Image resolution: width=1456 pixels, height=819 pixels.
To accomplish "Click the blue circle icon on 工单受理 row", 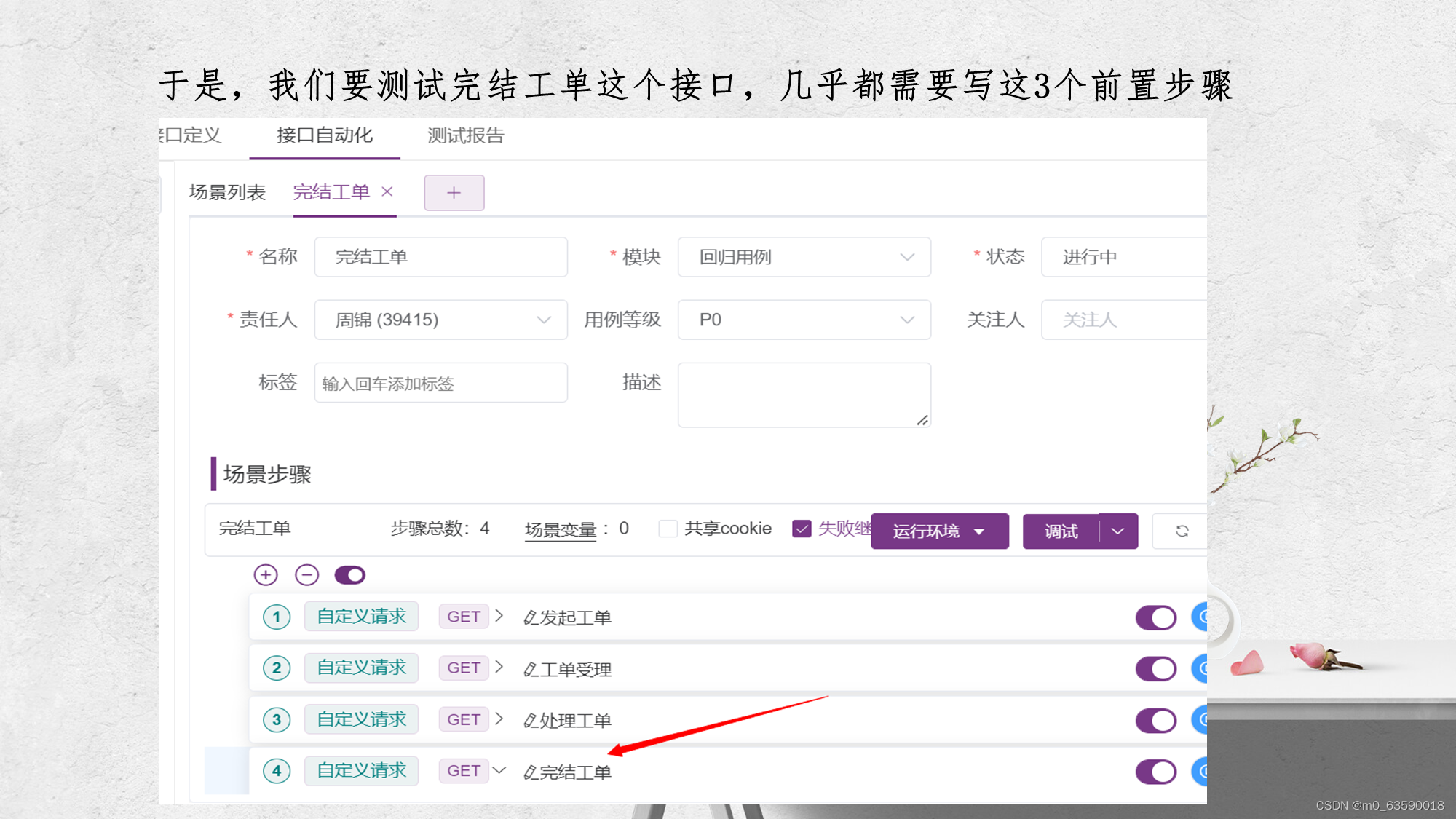I will (1200, 668).
